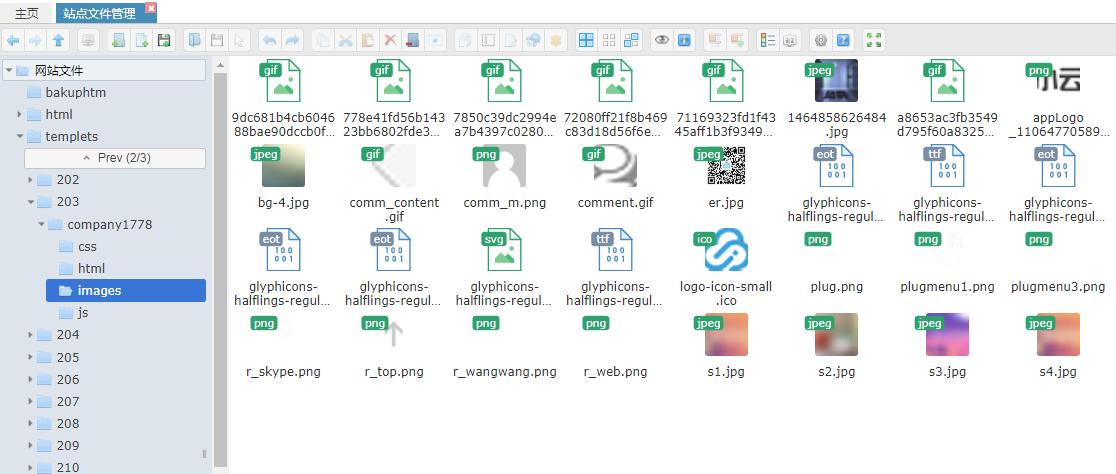Image resolution: width=1116 pixels, height=474 pixels.
Task: Go up to the parent folder
Action: 58,41
